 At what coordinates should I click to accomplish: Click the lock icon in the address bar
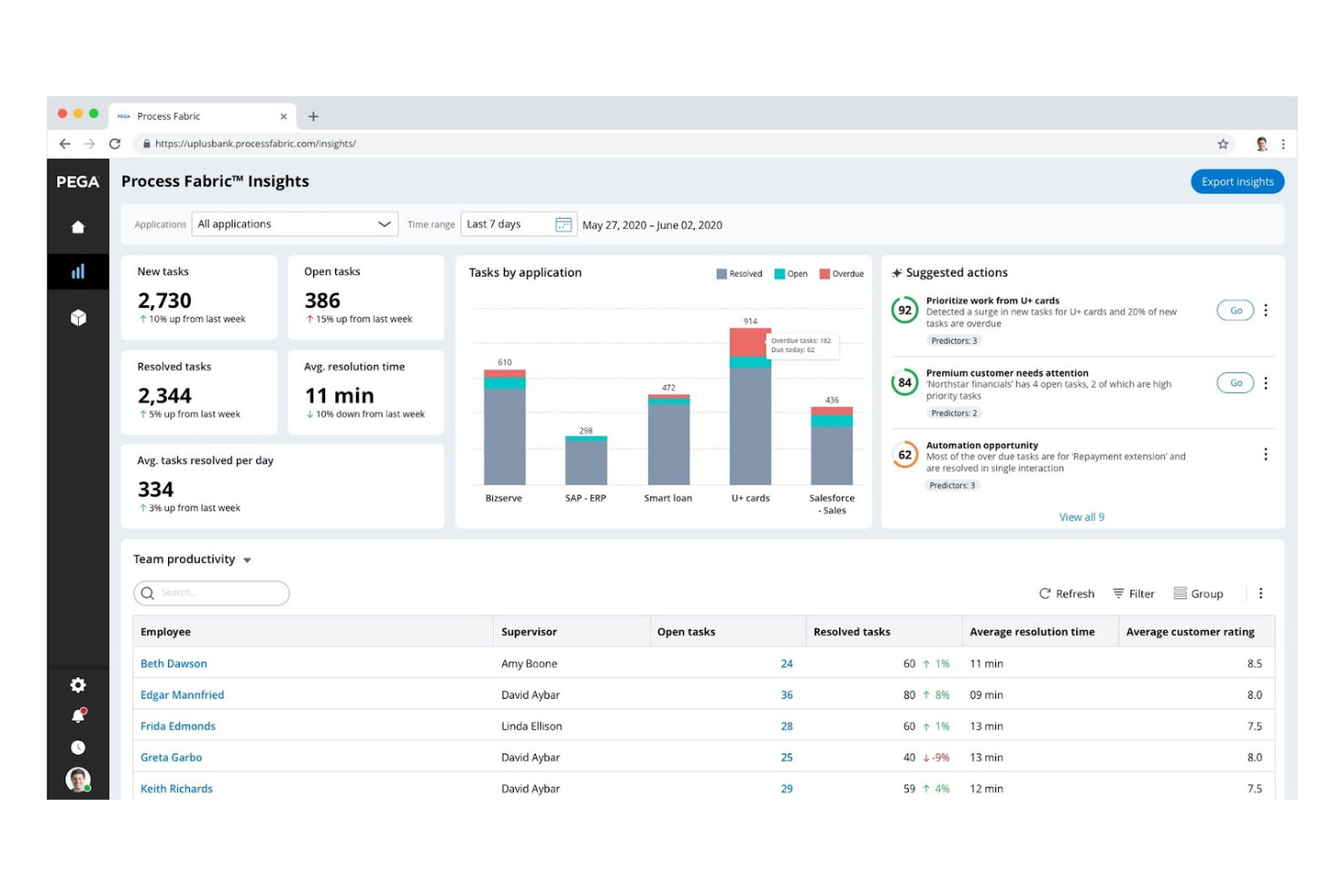(146, 143)
